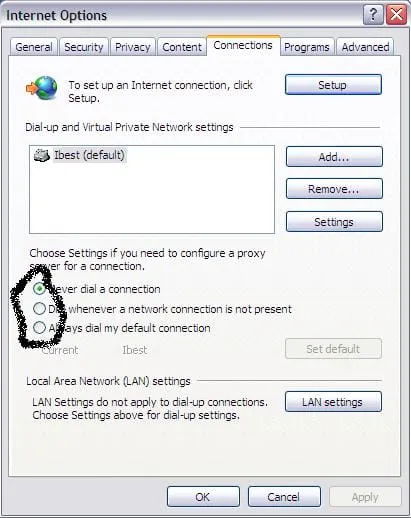The image size is (411, 518).
Task: Open the Security tab
Action: (84, 47)
